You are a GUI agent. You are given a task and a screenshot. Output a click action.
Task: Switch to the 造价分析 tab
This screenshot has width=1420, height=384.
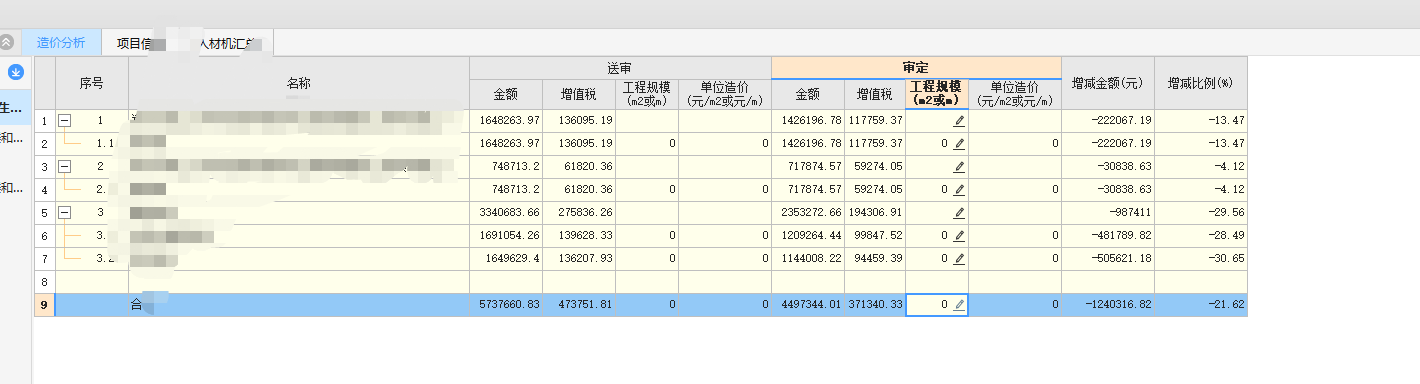pos(61,42)
